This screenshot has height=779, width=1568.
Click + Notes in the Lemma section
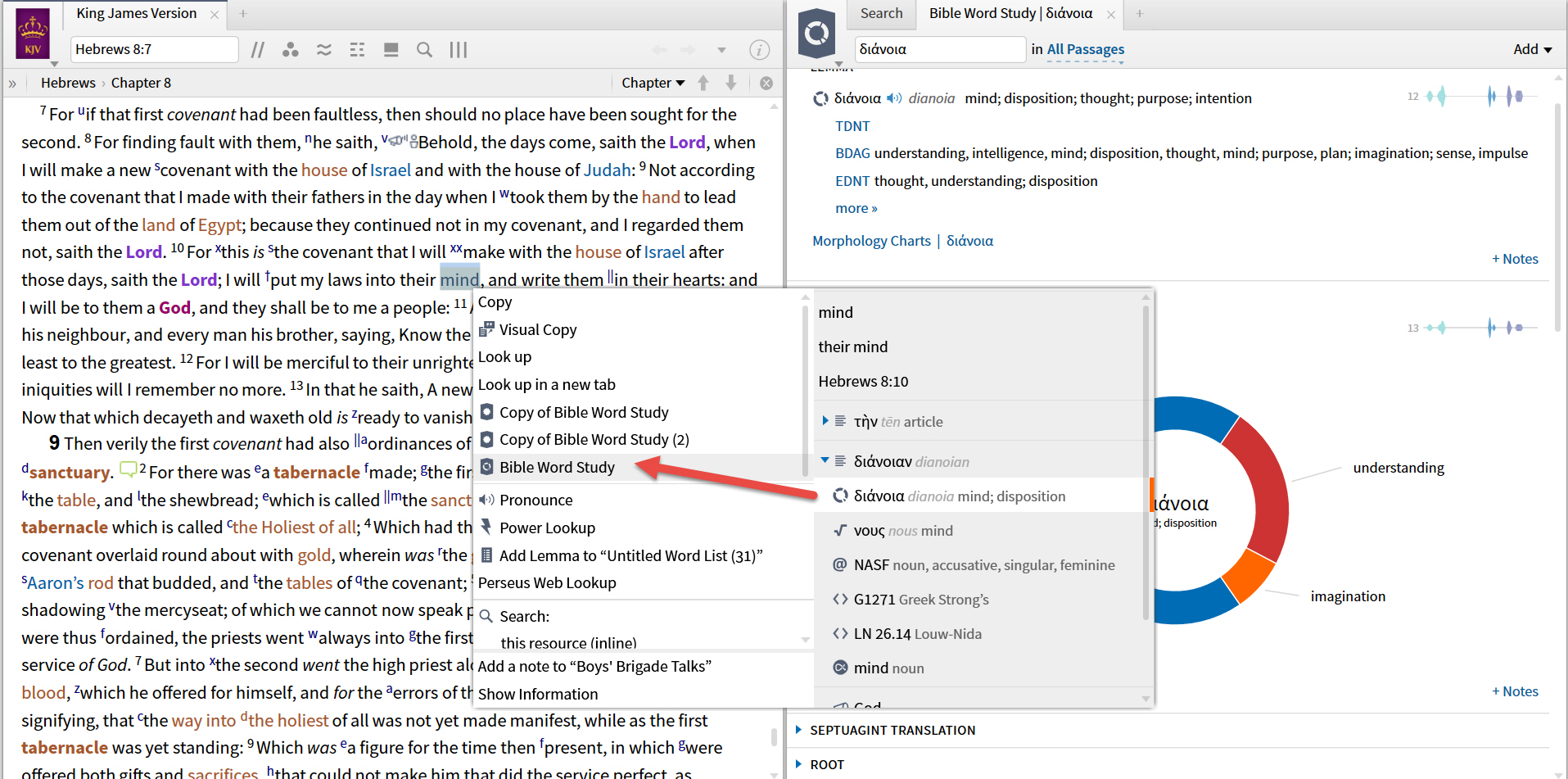(x=1515, y=259)
